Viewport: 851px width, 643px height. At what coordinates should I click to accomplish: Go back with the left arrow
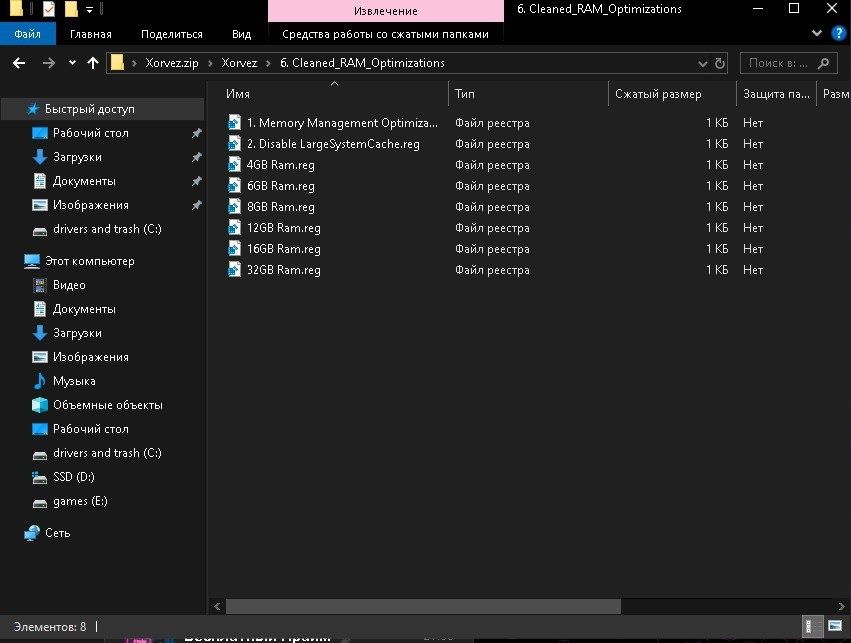(19, 63)
